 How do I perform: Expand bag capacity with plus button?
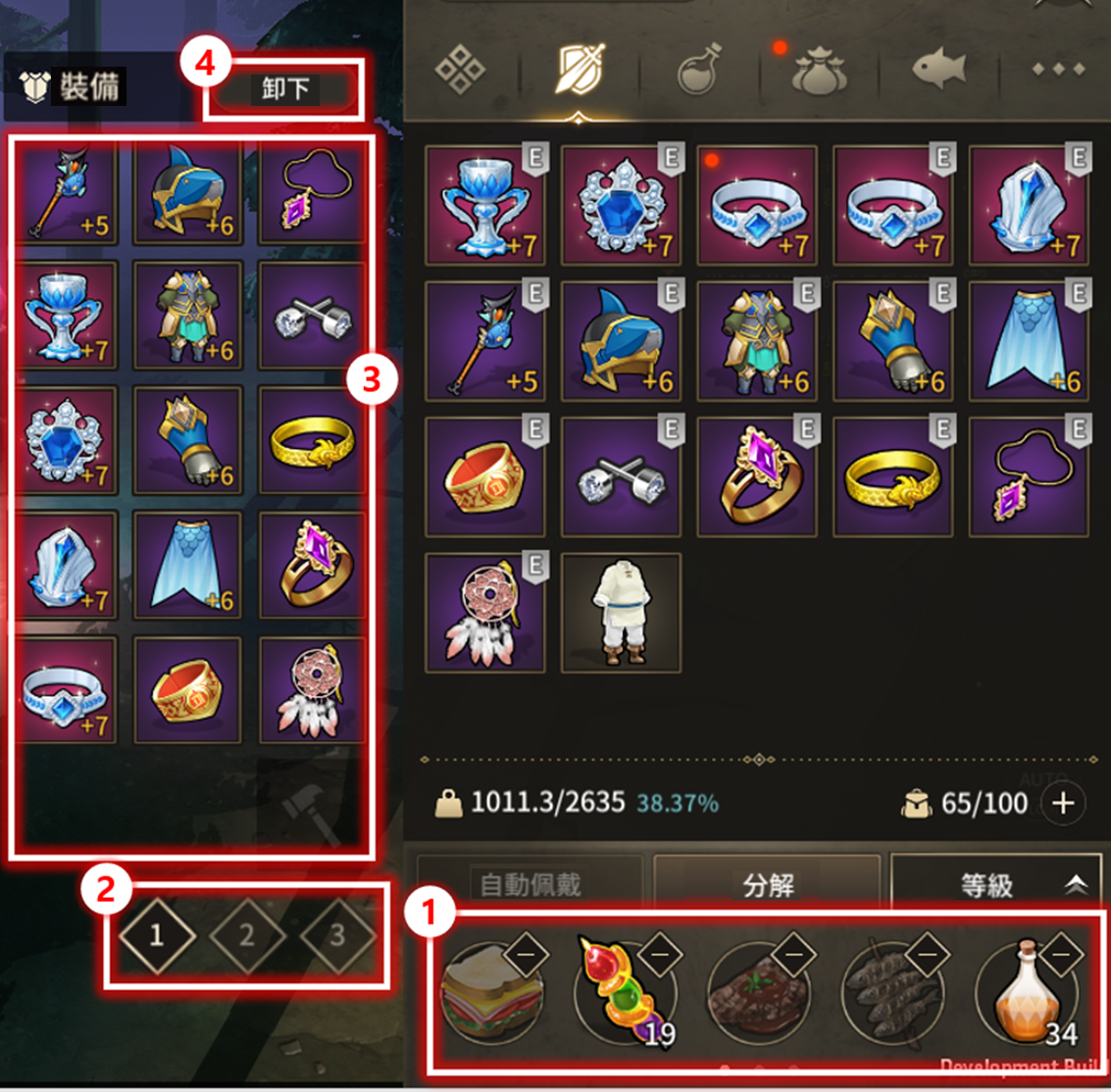tap(1063, 804)
